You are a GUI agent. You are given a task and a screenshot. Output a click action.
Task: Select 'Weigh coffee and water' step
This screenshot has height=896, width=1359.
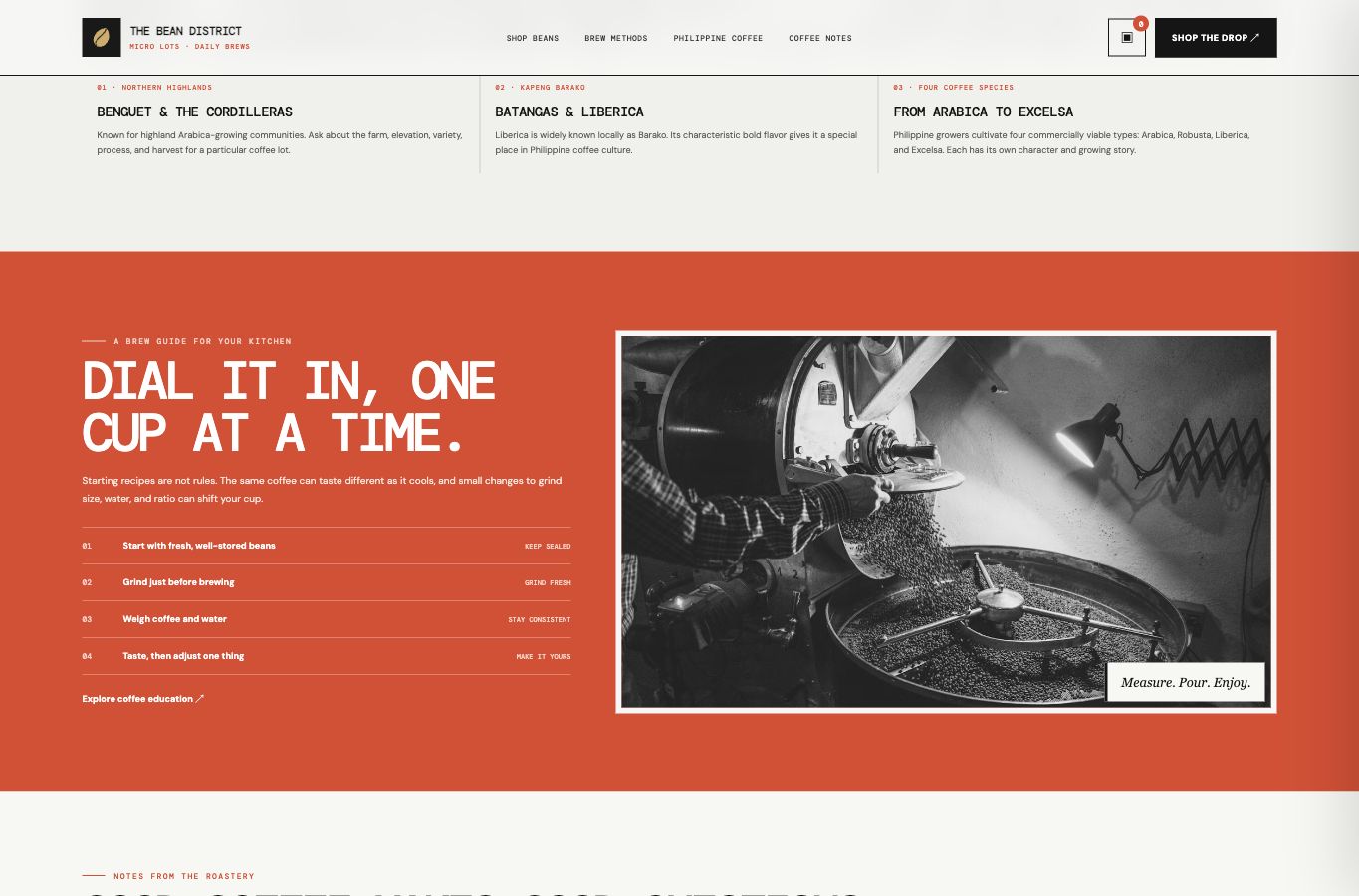327,619
